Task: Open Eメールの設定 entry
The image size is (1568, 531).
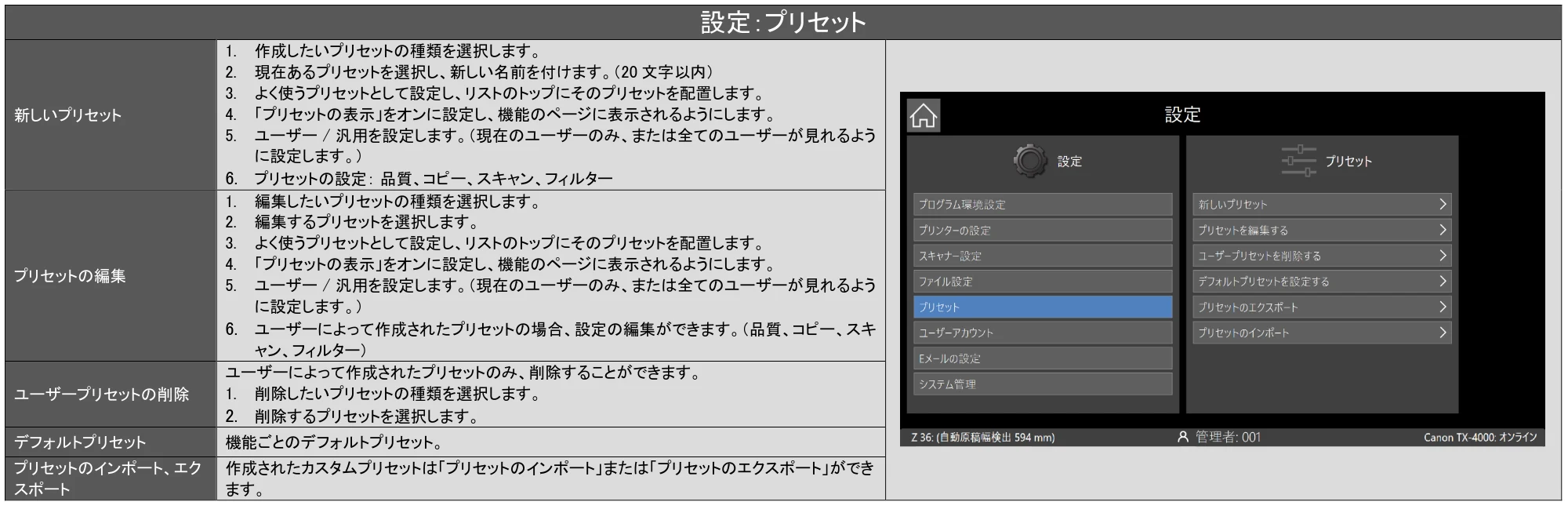Action: [1043, 358]
